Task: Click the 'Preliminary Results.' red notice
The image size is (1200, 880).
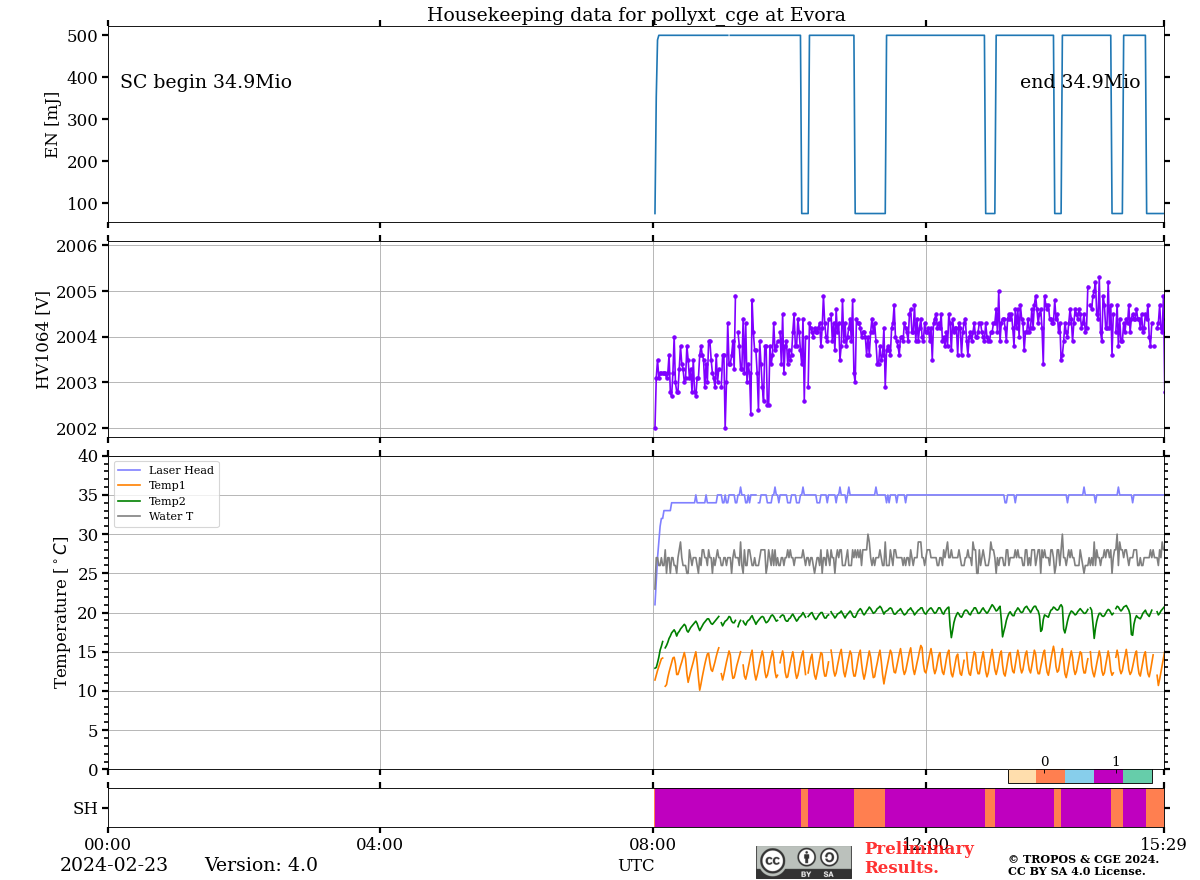Action: click(x=919, y=858)
